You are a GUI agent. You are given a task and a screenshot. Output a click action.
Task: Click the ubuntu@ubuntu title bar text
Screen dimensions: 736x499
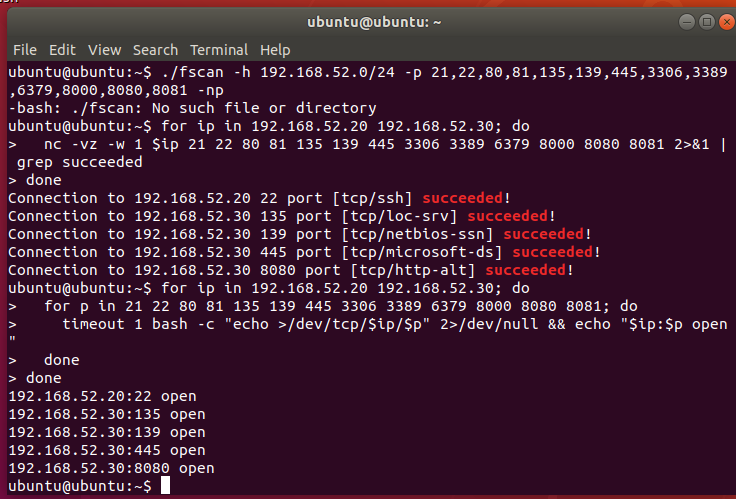point(374,22)
